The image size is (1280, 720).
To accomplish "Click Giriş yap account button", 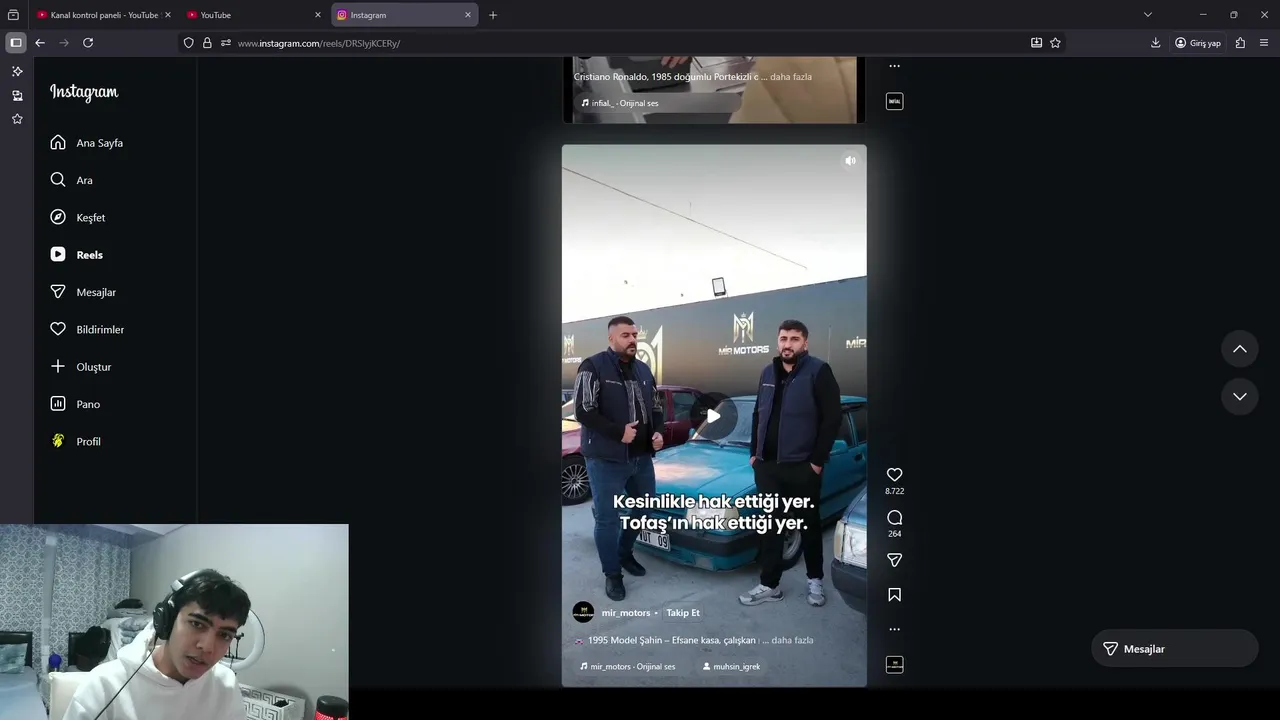I will tap(1198, 43).
